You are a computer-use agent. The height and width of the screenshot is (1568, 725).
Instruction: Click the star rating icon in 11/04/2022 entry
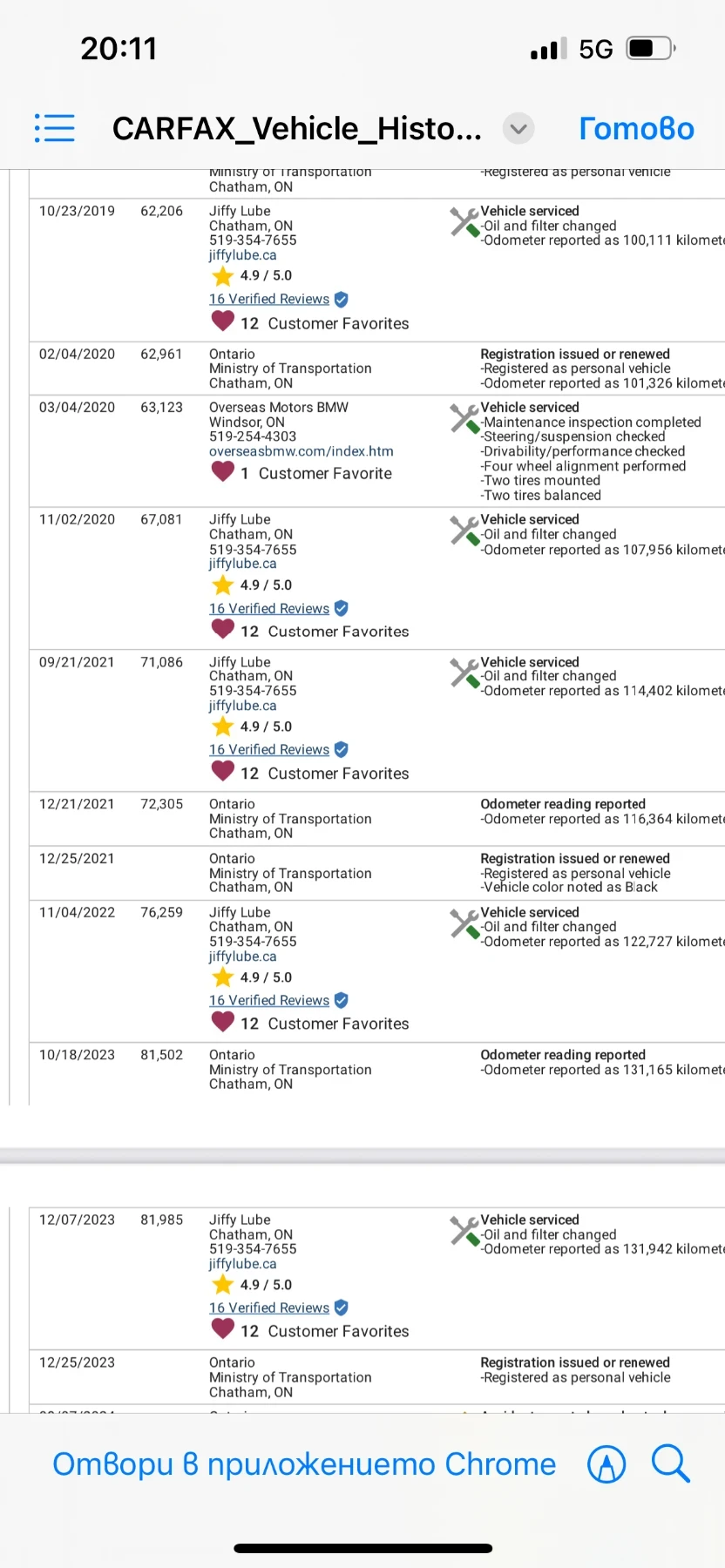pyautogui.click(x=223, y=977)
